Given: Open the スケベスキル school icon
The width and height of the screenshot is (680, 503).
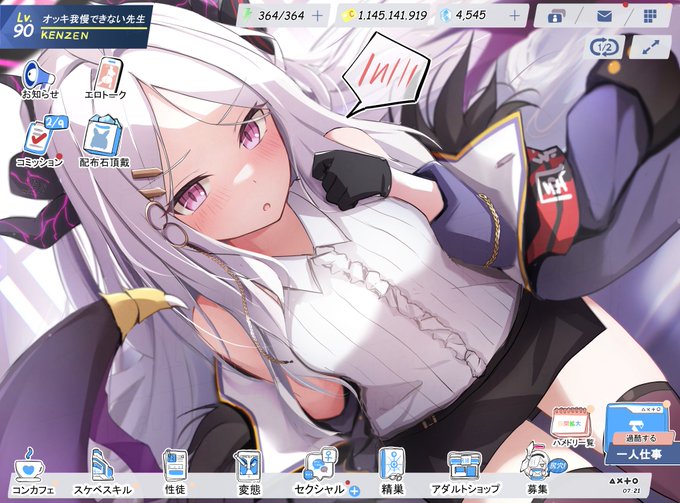Looking at the screenshot, I should (x=102, y=472).
